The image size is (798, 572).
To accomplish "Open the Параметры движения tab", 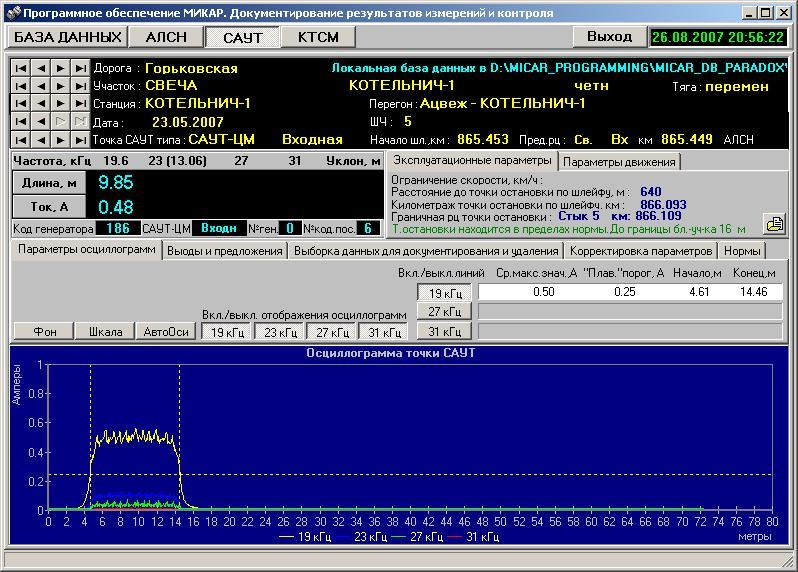I will click(x=619, y=161).
